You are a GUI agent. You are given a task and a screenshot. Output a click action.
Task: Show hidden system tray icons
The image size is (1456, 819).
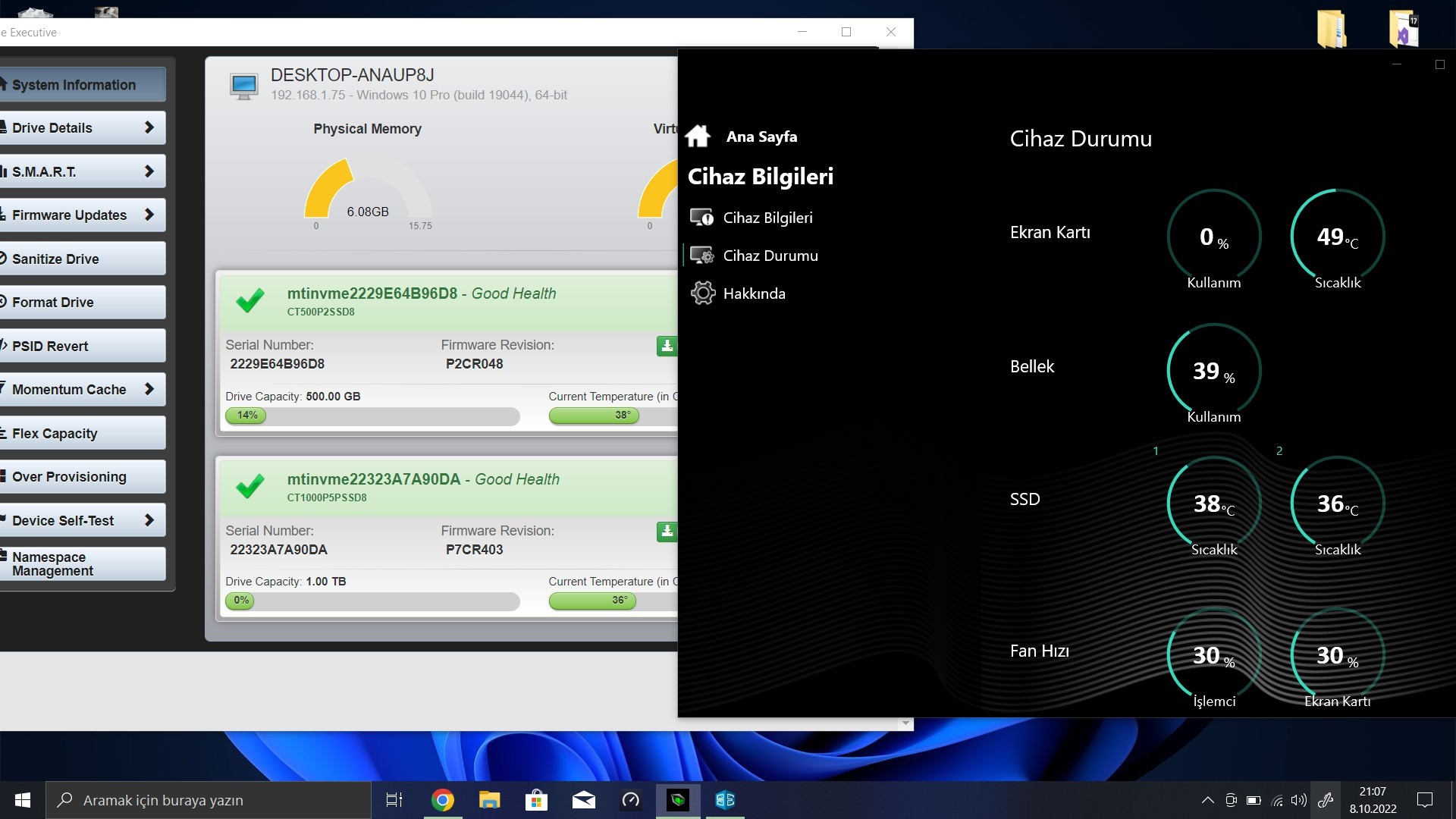tap(1207, 800)
